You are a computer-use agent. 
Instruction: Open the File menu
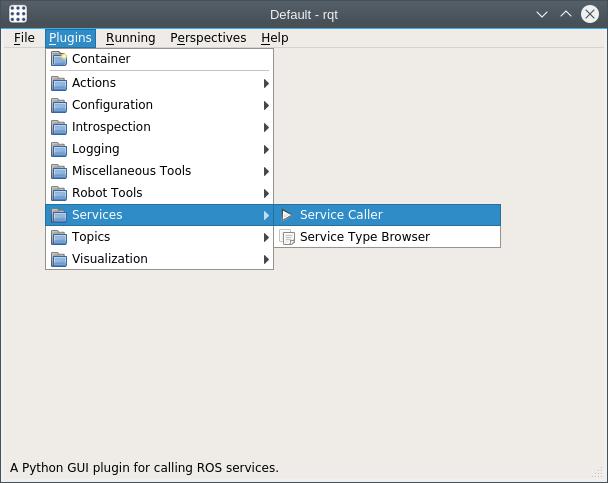tap(24, 38)
